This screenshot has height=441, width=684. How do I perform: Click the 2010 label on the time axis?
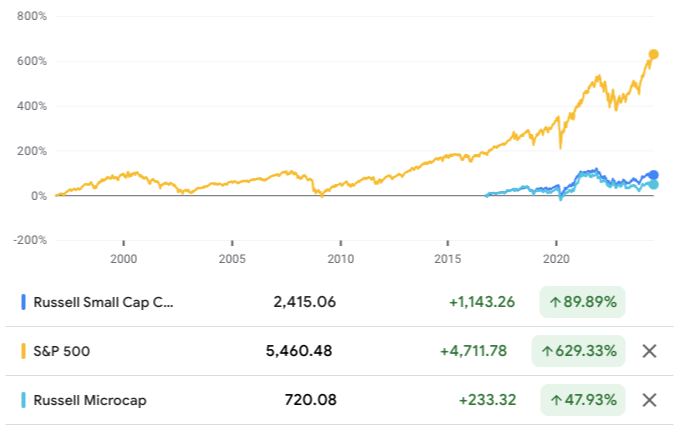[340, 257]
